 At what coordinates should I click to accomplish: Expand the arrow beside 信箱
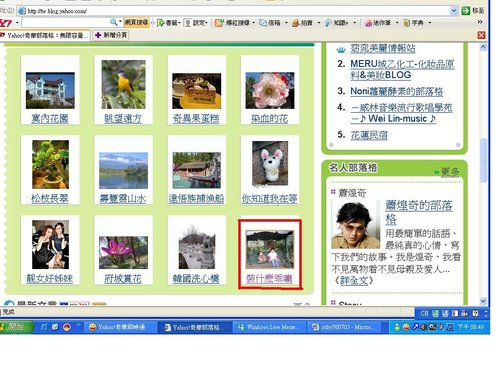286,23
